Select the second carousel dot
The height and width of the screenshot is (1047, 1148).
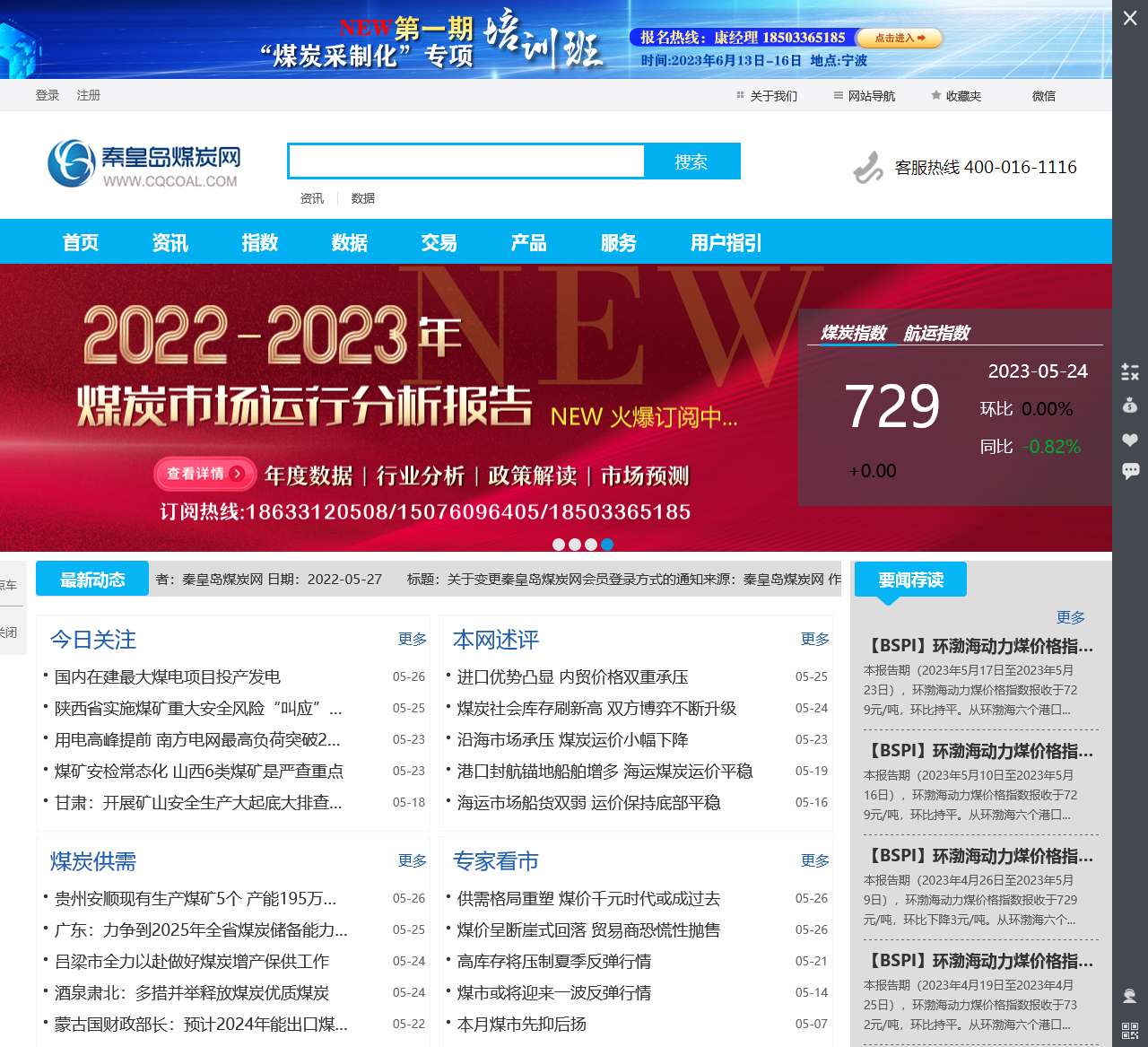pyautogui.click(x=575, y=544)
